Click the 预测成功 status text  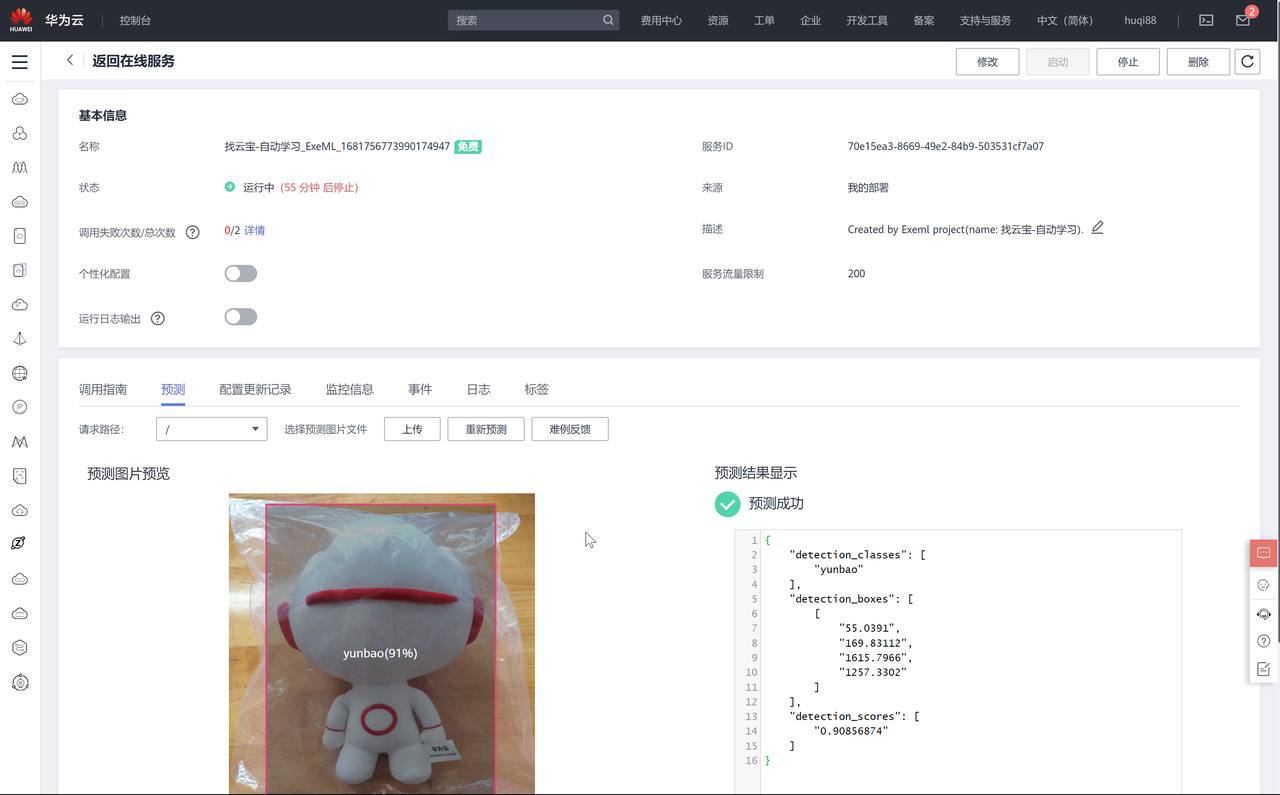[776, 504]
